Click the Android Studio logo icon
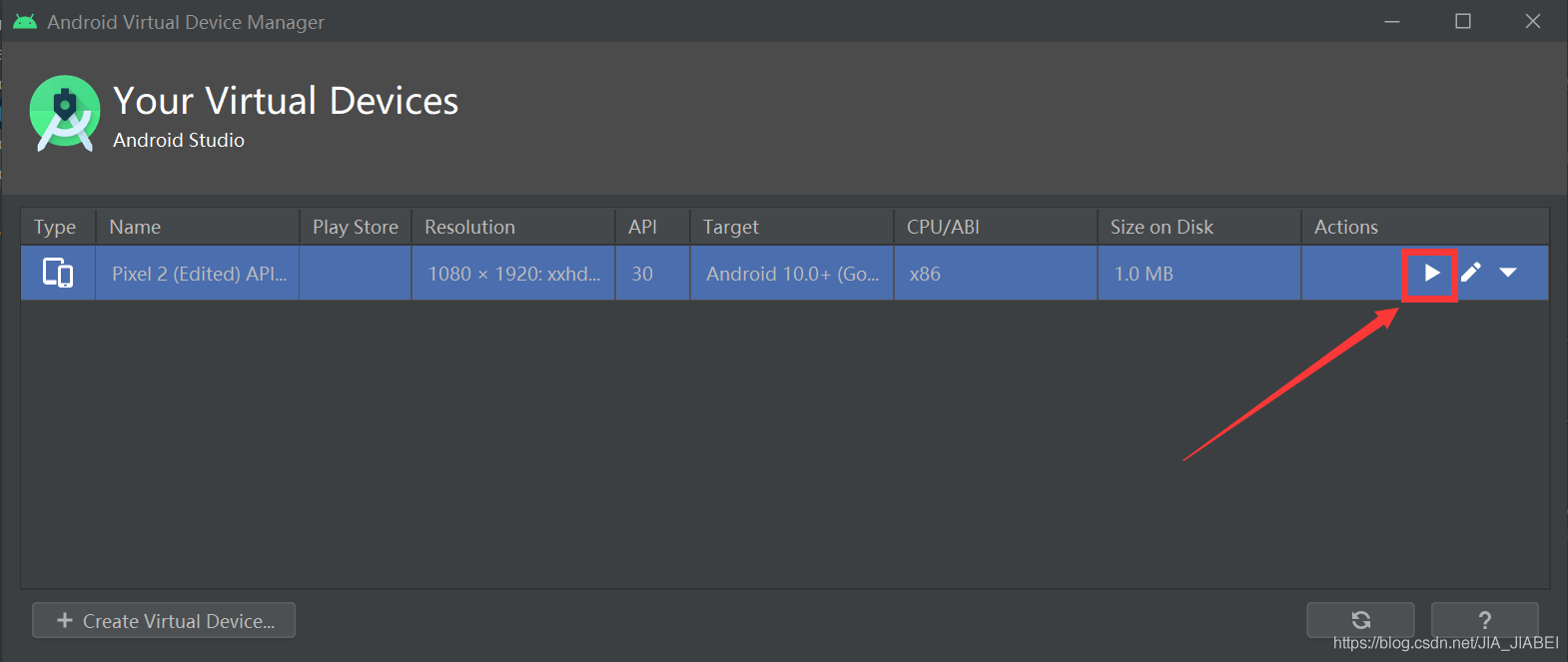 65,114
